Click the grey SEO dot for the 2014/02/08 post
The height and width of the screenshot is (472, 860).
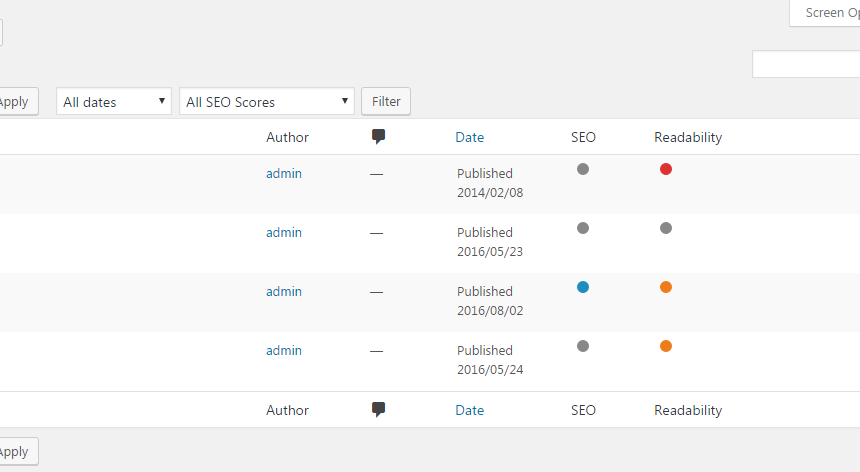[583, 169]
